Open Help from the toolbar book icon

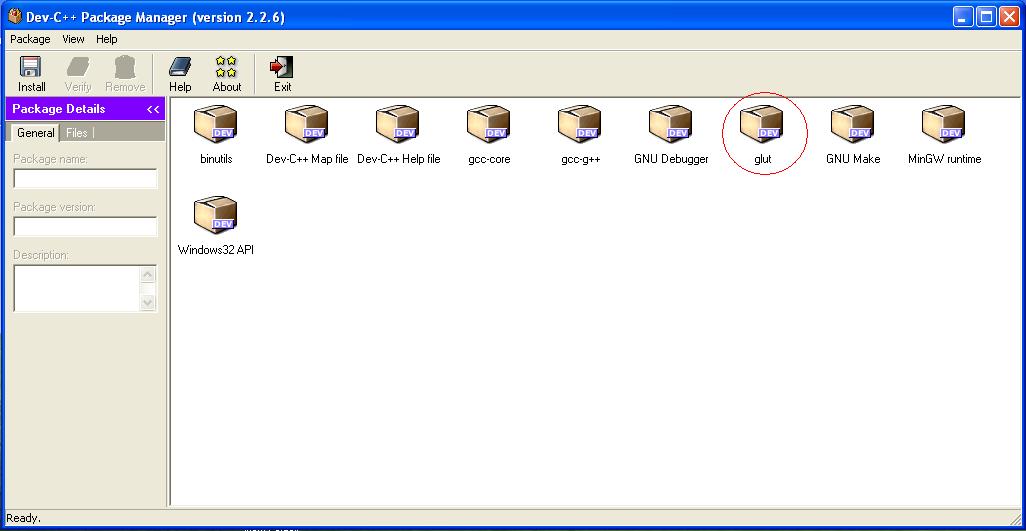click(180, 73)
